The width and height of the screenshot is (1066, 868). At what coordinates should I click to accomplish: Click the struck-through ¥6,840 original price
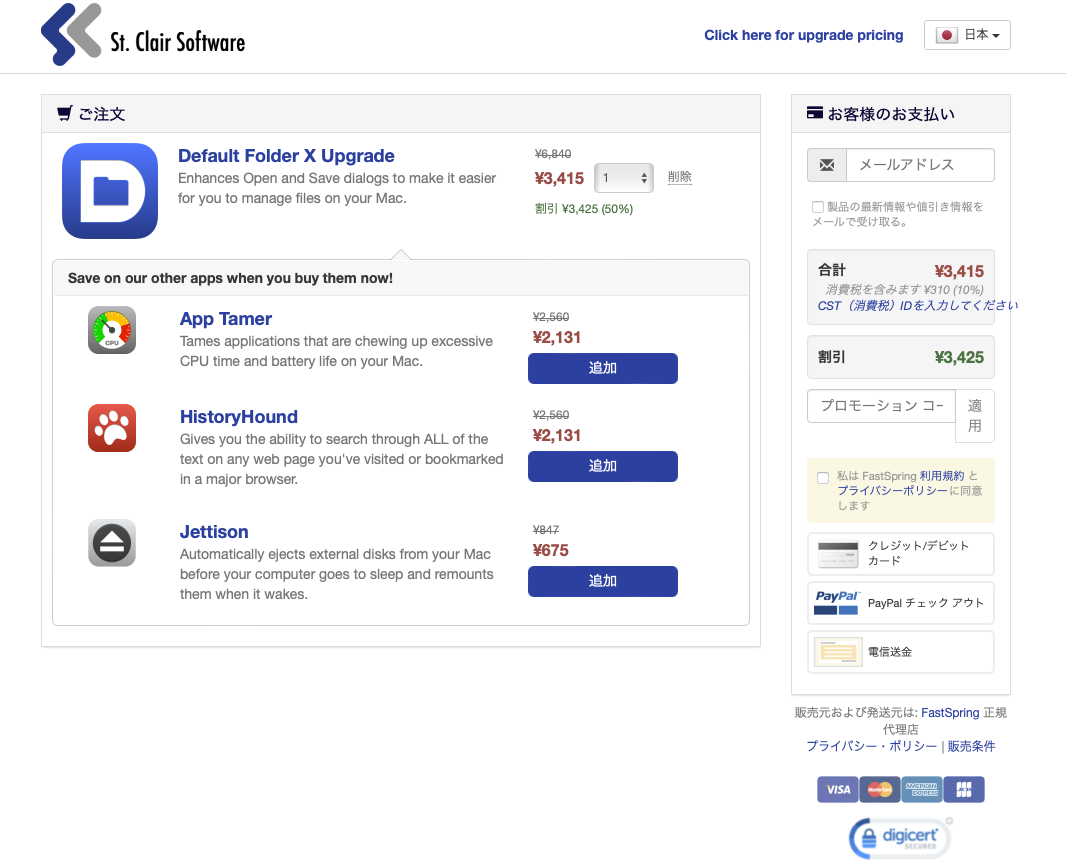[x=553, y=154]
